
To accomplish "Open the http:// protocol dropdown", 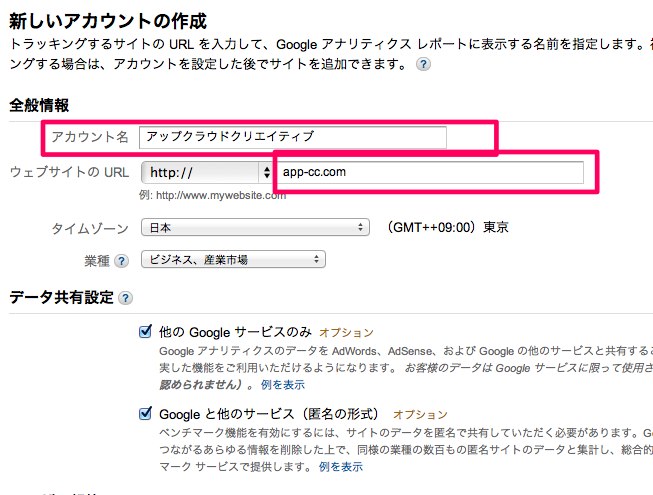I will (207, 172).
